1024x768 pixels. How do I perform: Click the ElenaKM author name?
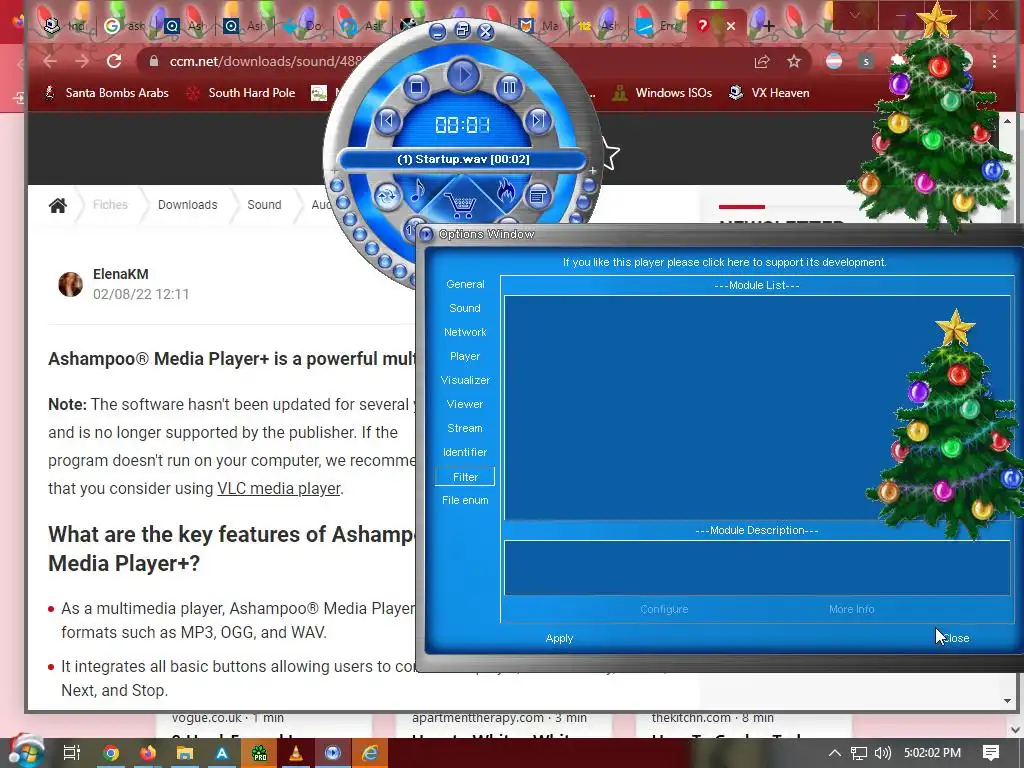click(x=121, y=274)
